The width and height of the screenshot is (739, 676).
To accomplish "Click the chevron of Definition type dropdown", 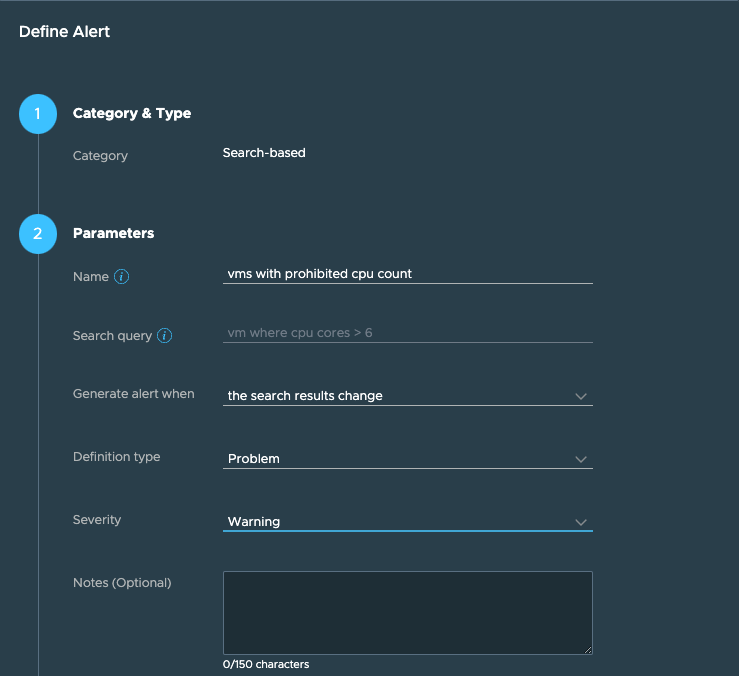I will tap(581, 459).
